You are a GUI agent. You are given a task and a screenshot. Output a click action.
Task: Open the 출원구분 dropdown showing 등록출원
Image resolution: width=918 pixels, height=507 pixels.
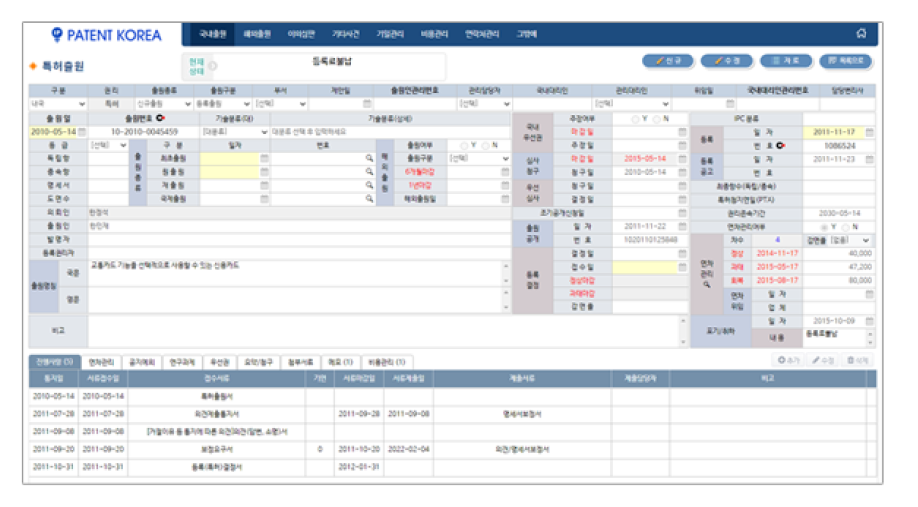pyautogui.click(x=222, y=104)
